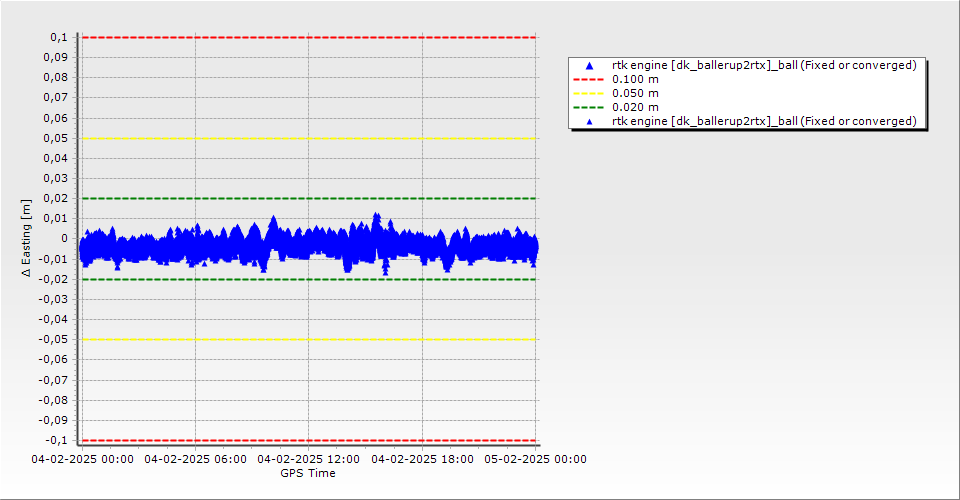Image resolution: width=960 pixels, height=500 pixels.
Task: Click the green dashed legend line sample
Action: 588,108
